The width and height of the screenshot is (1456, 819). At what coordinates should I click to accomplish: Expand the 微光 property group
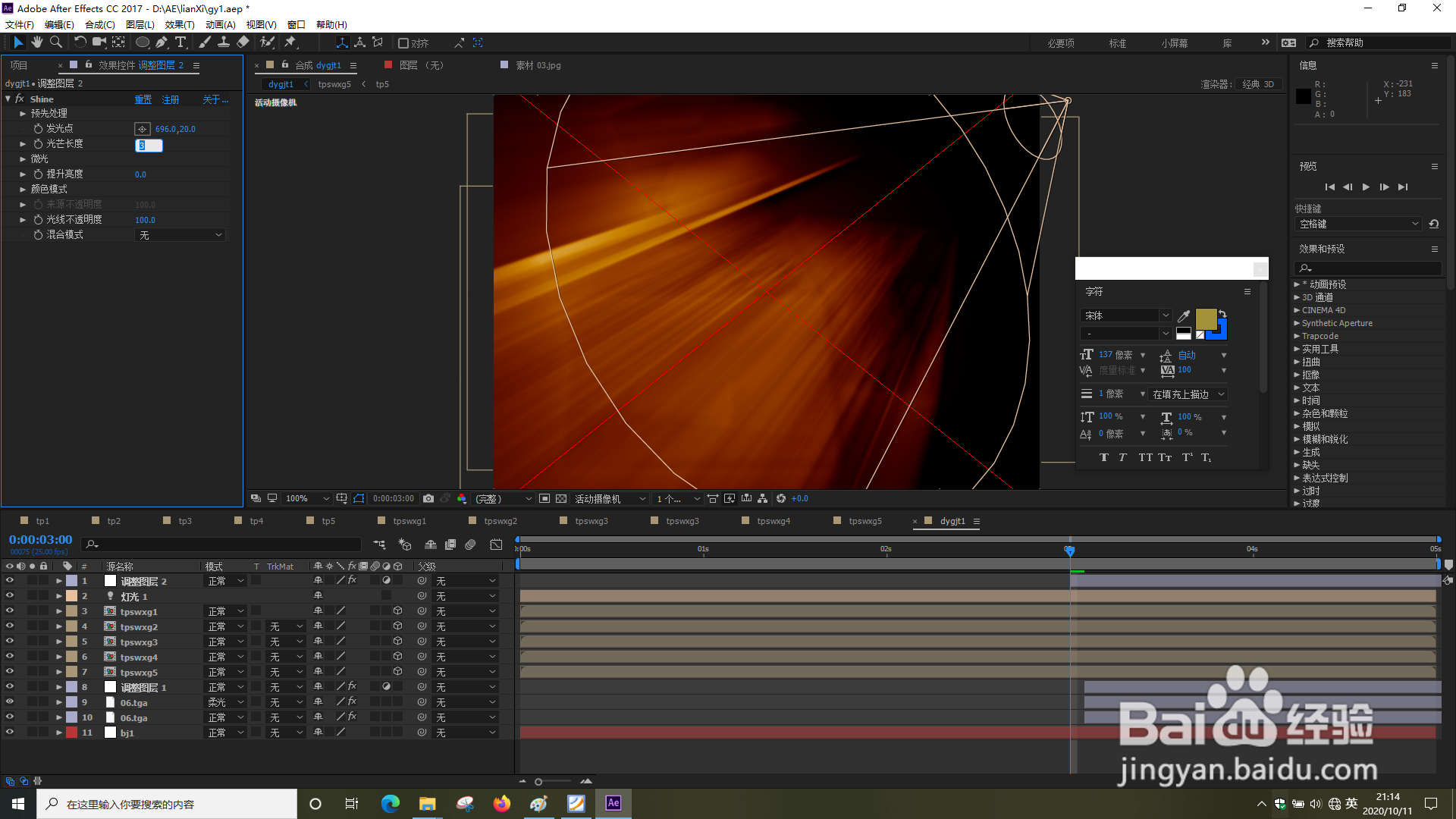click(x=23, y=159)
